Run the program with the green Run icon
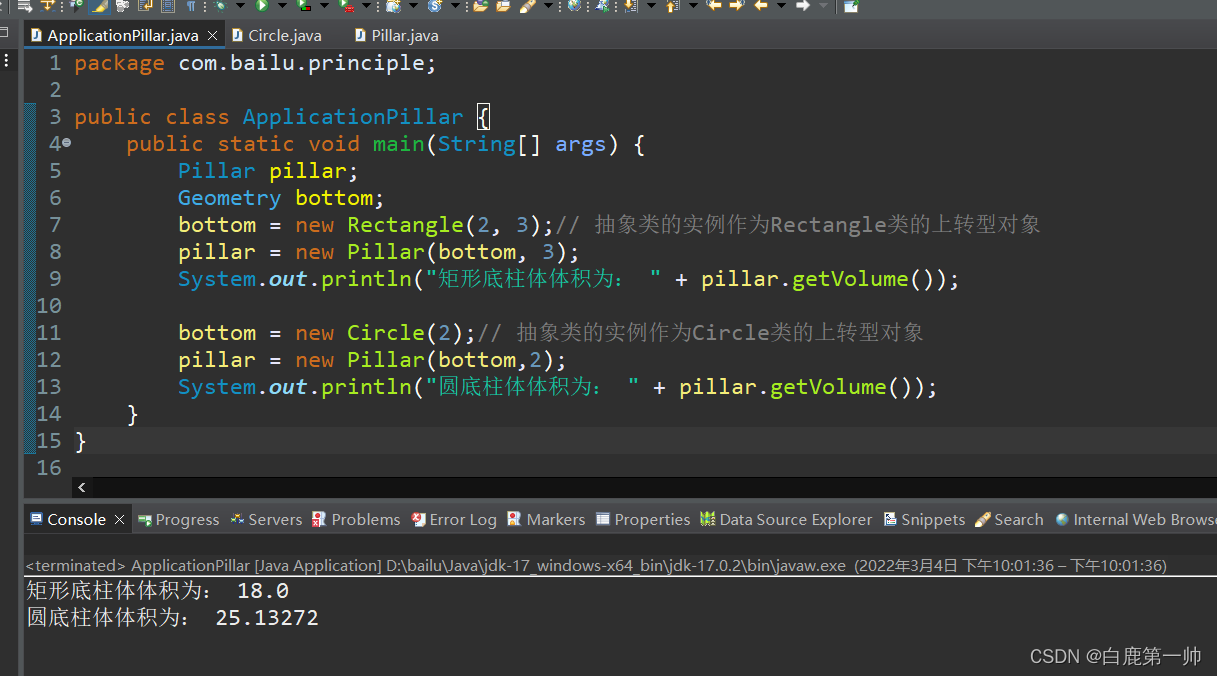The width and height of the screenshot is (1217, 676). [x=262, y=5]
